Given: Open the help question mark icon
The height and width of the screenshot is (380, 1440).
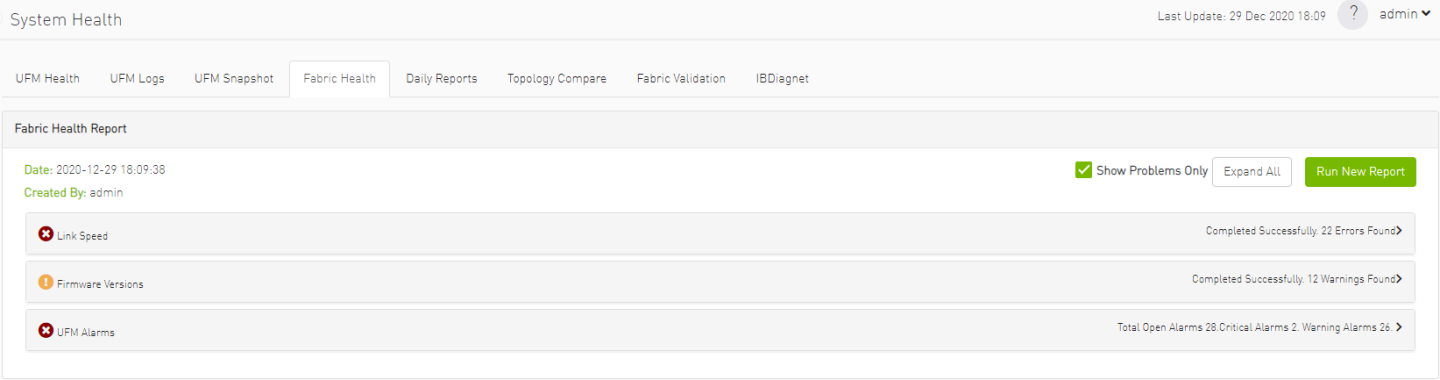Looking at the screenshot, I should pos(1352,14).
